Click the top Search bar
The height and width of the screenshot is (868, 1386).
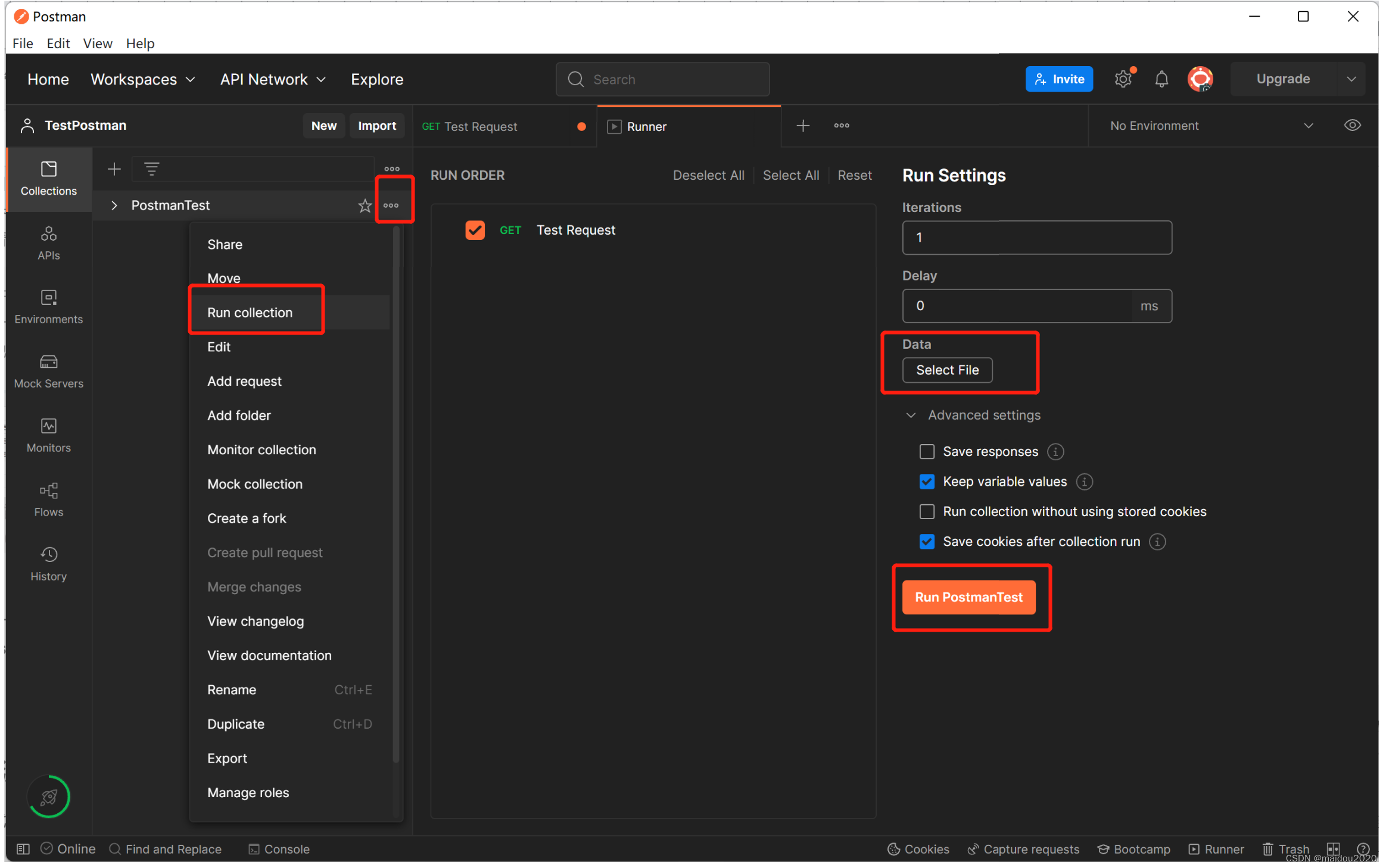coord(662,80)
